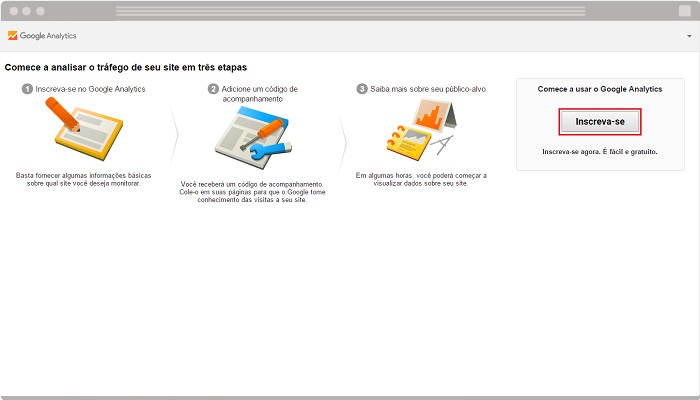
Task: Click 'Saiba mais sobre seu público-alvo' step title
Action: coord(428,89)
